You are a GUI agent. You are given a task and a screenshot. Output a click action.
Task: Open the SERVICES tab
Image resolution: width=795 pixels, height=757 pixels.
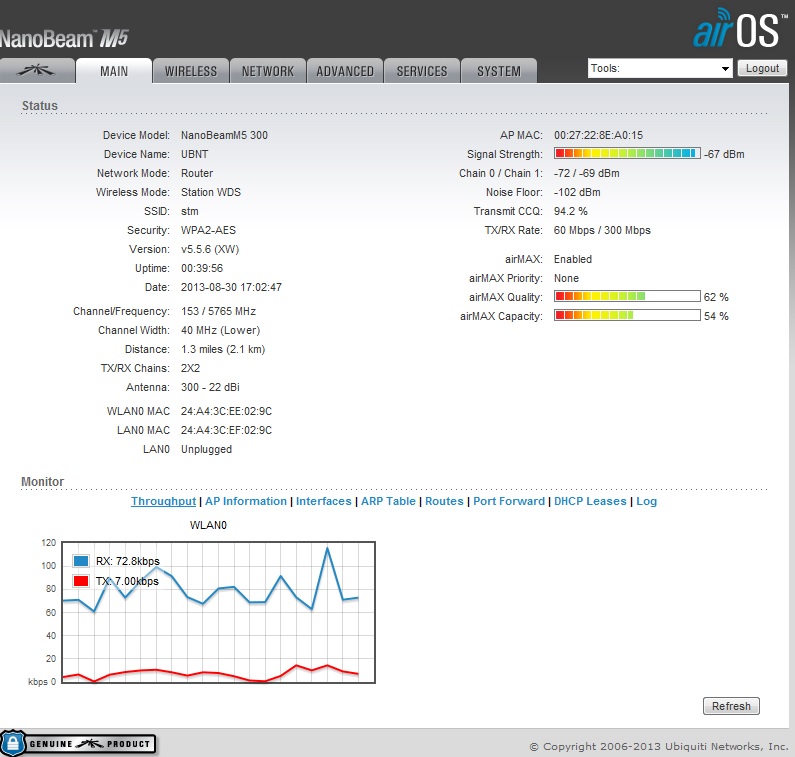(x=422, y=71)
